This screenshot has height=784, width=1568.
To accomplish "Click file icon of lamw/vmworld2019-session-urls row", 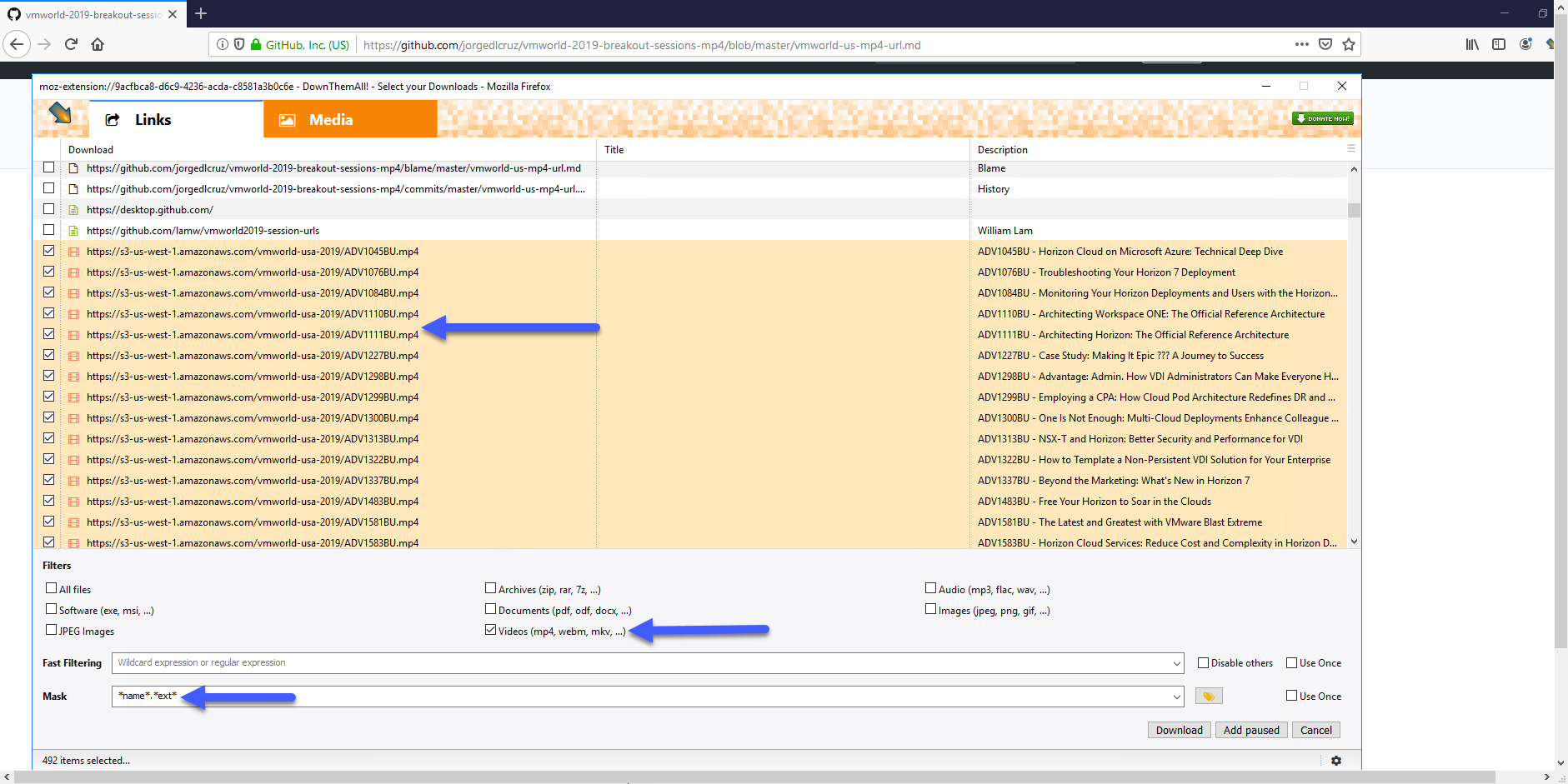I will pos(73,231).
